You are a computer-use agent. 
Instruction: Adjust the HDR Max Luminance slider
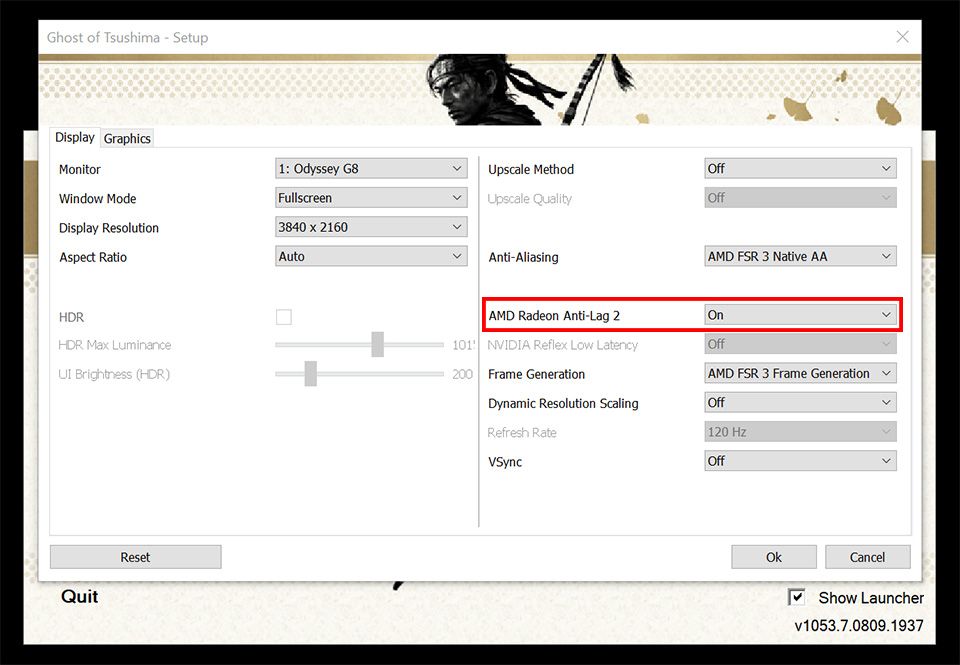point(377,344)
